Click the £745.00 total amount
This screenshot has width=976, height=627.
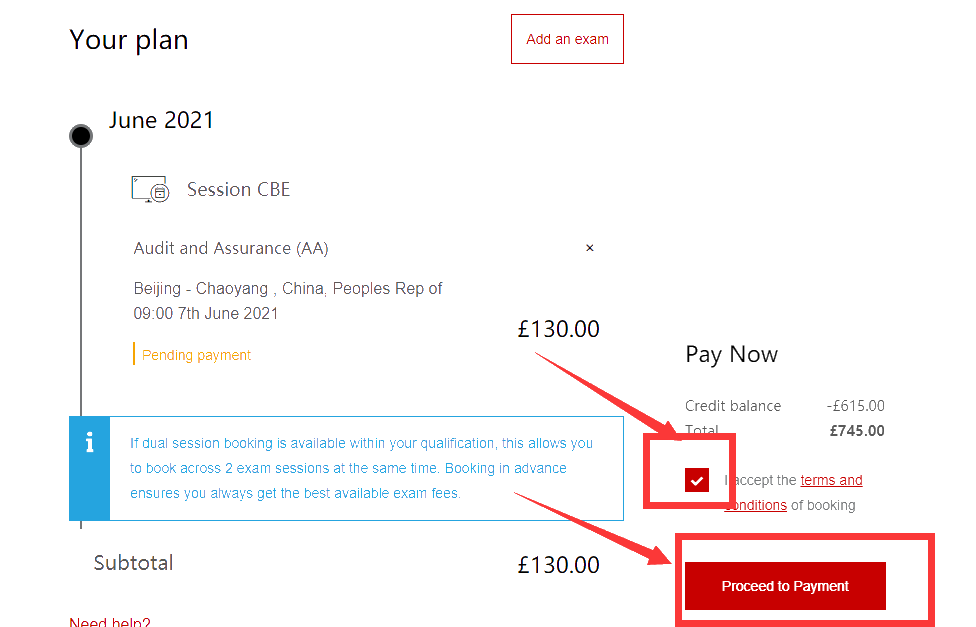point(857,431)
